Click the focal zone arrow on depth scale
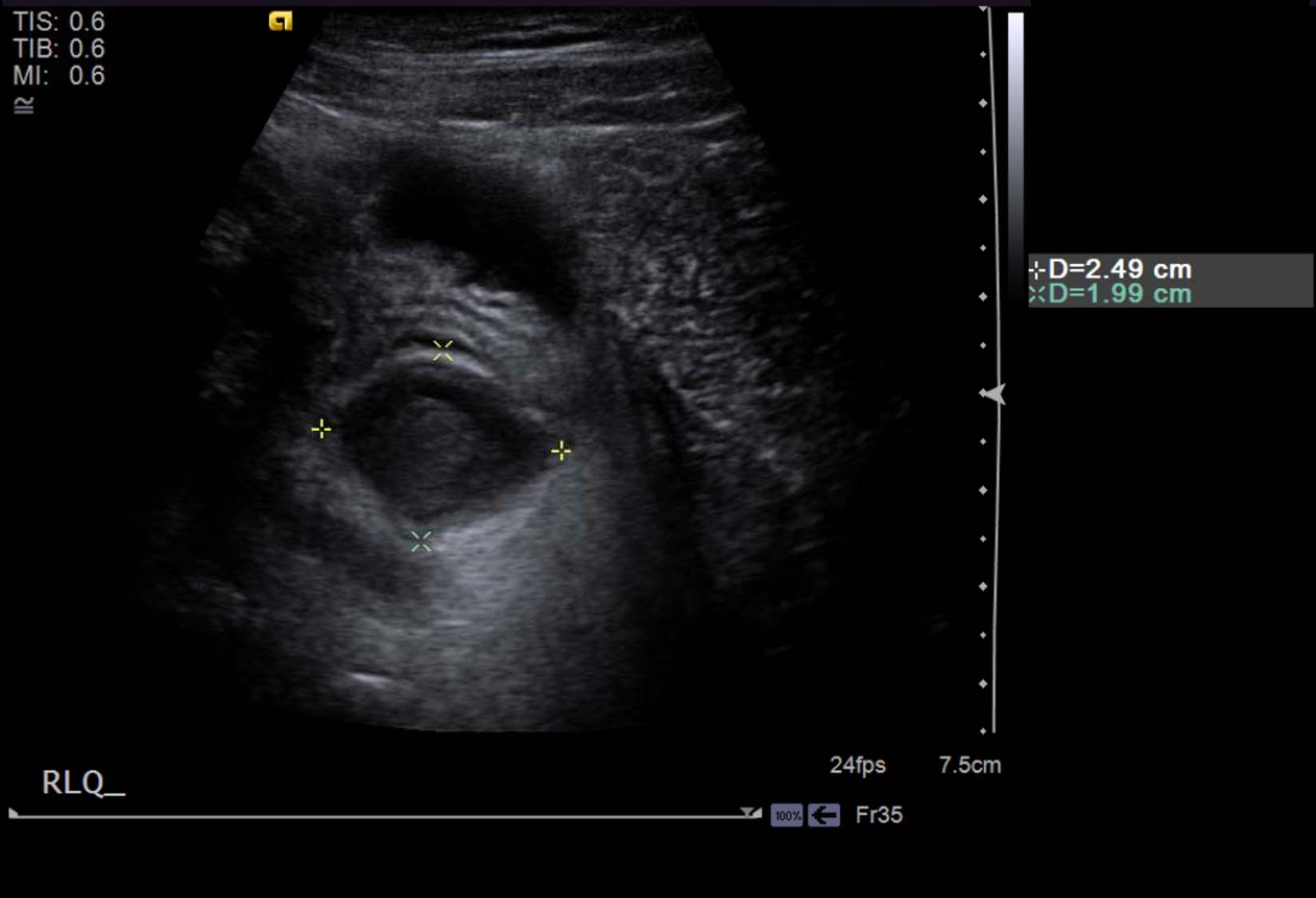Screen dimensions: 1316x898 [993, 394]
